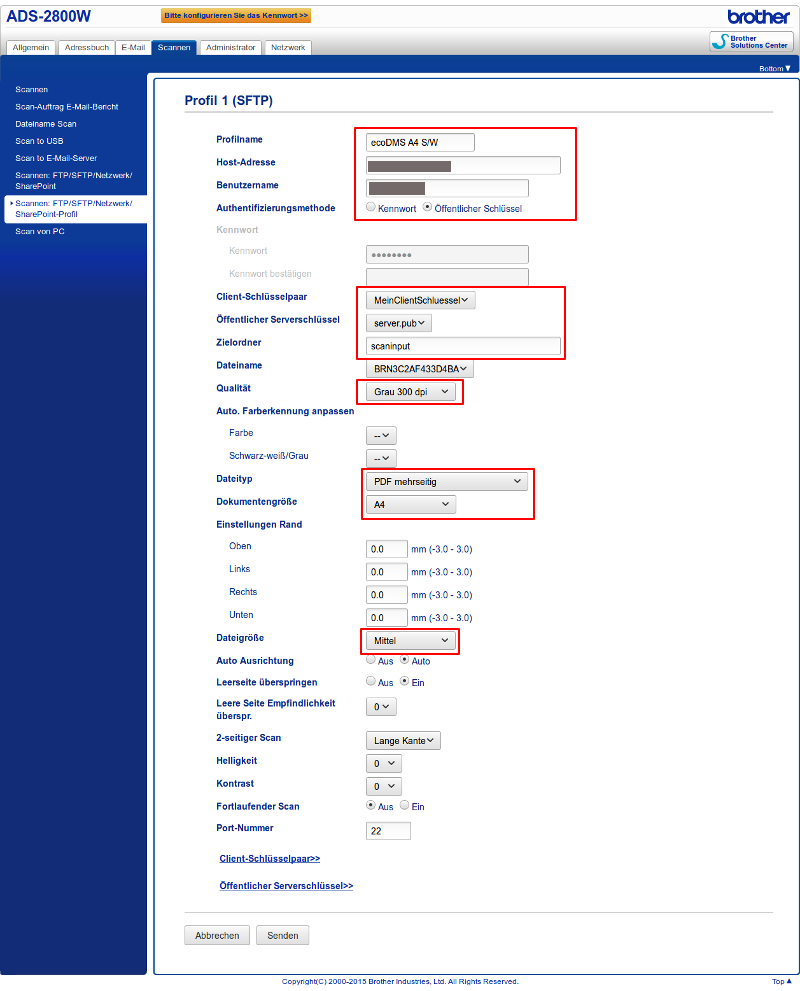Go to the Netzwerk tab
The image size is (800, 991).
click(288, 47)
